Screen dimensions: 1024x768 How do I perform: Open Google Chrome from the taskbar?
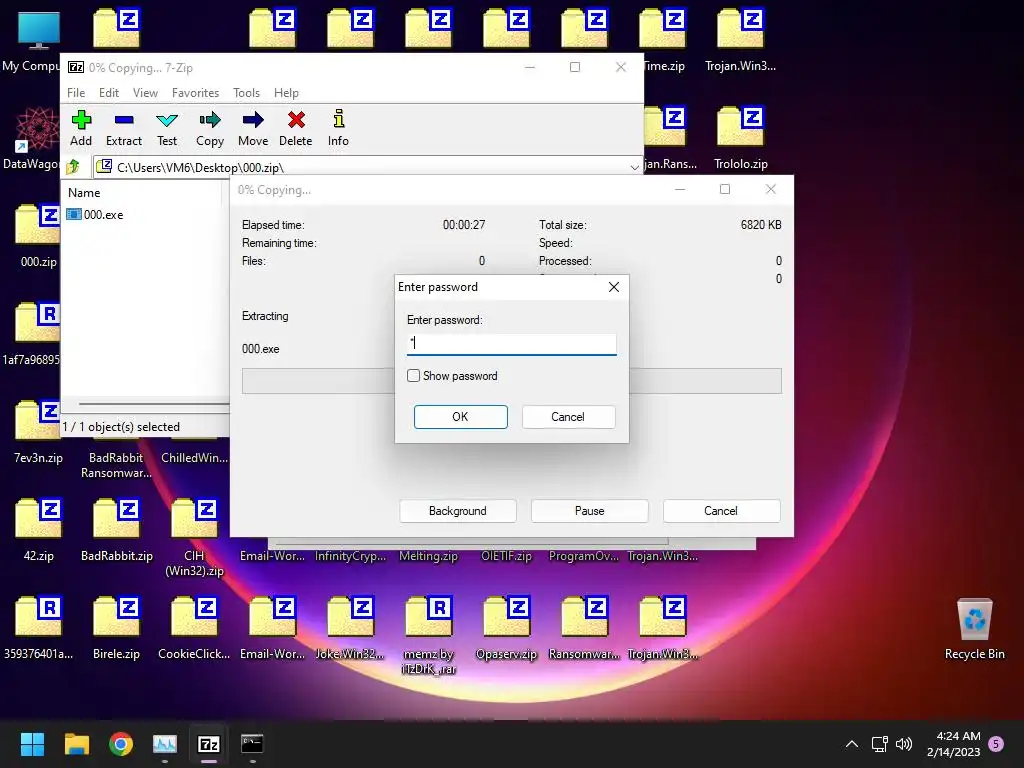pyautogui.click(x=121, y=744)
